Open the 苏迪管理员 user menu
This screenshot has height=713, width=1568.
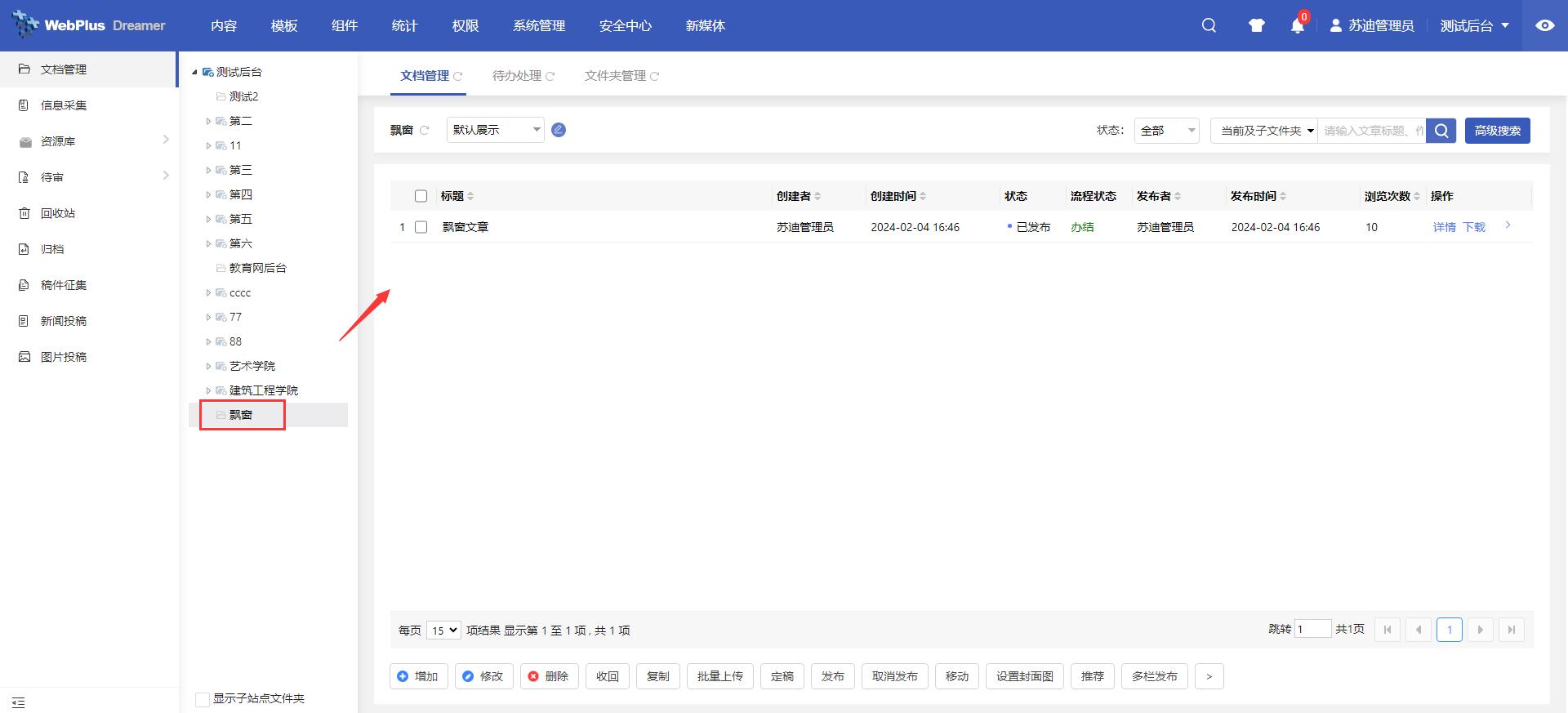(1371, 25)
